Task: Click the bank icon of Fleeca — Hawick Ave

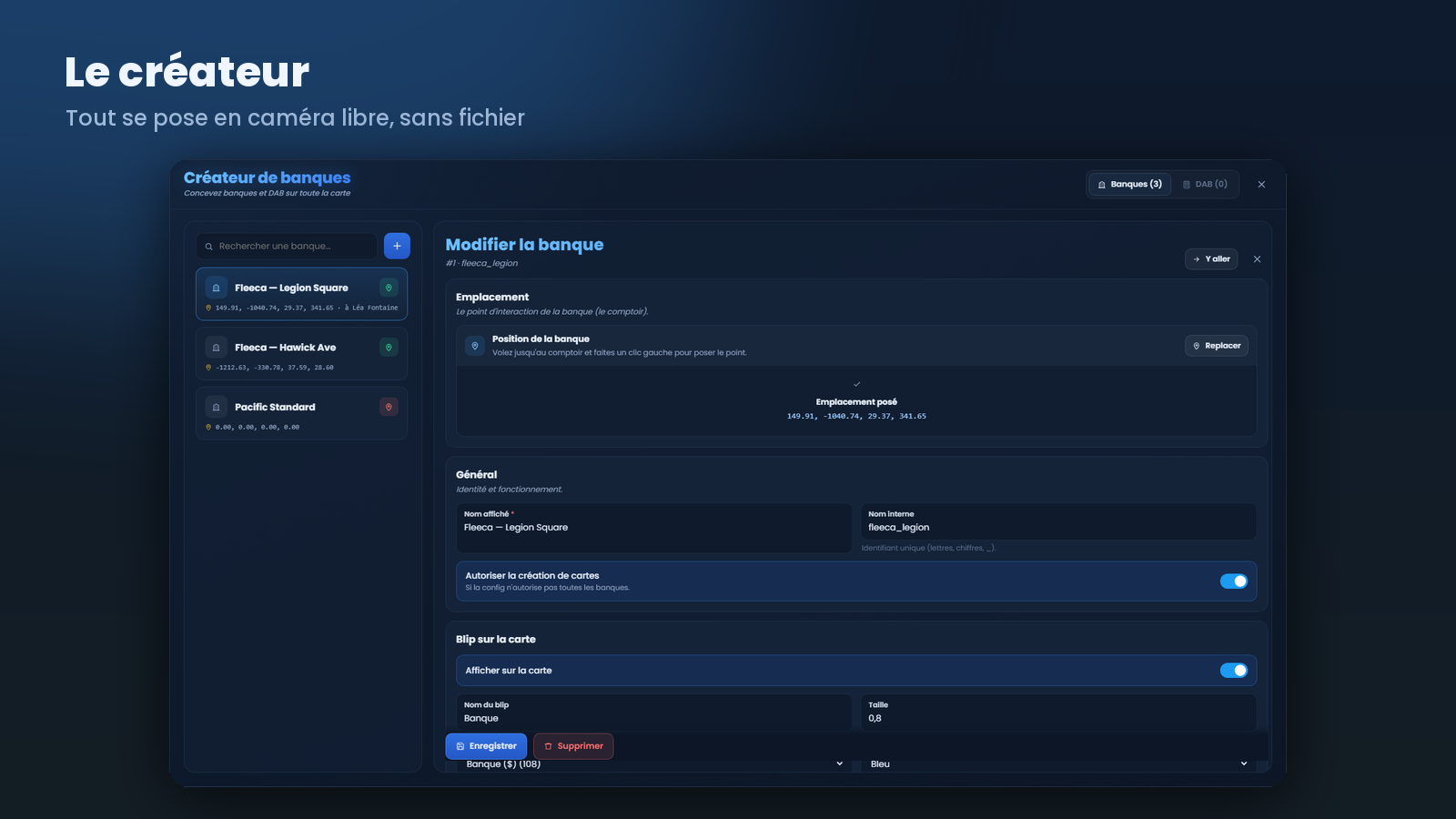Action: pos(216,348)
